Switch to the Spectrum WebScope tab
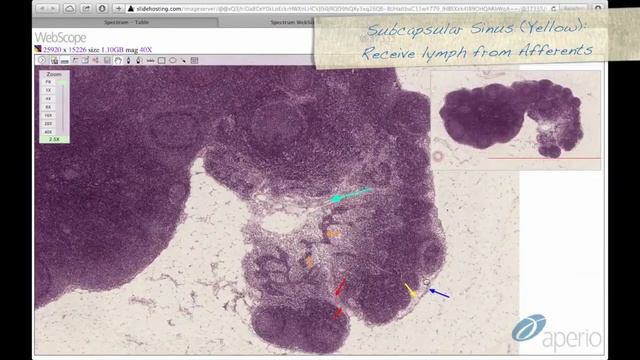640x360 pixels. (292, 22)
